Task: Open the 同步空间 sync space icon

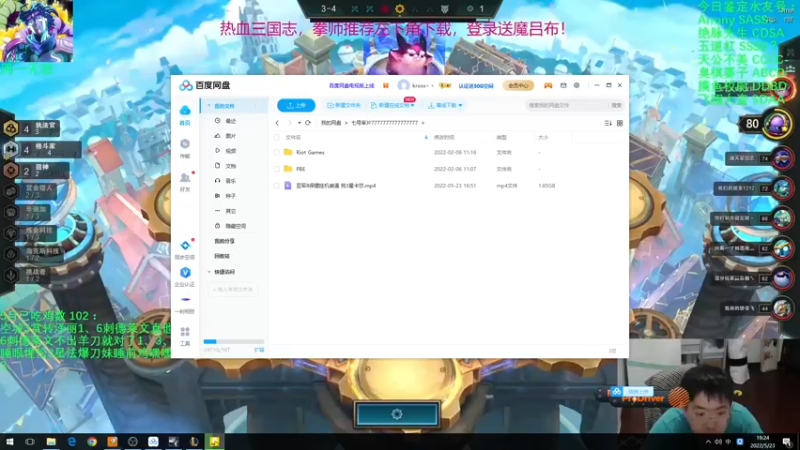Action: pyautogui.click(x=185, y=246)
